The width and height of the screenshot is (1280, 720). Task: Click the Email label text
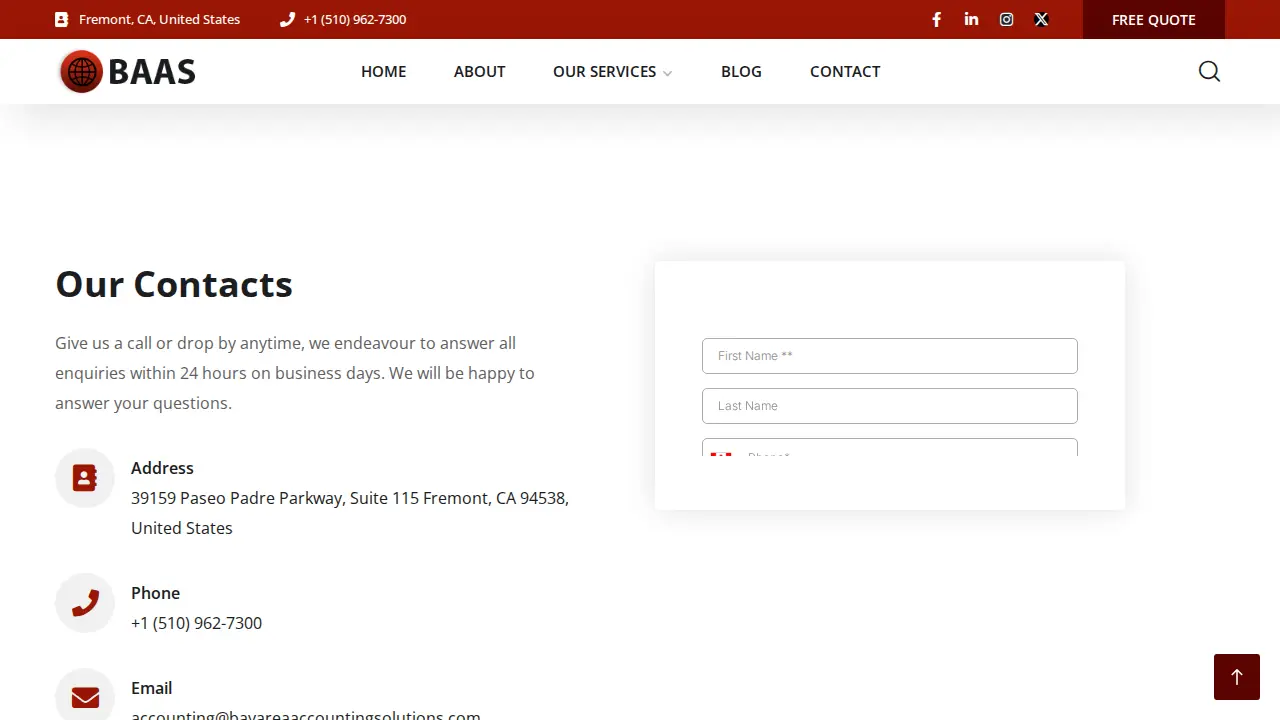point(152,688)
